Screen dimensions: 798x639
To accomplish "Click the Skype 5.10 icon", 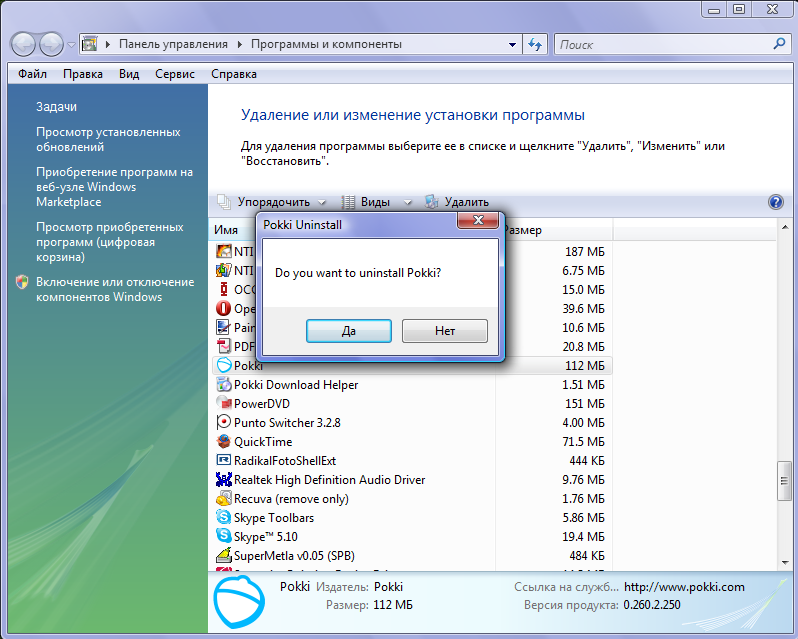I will (223, 536).
